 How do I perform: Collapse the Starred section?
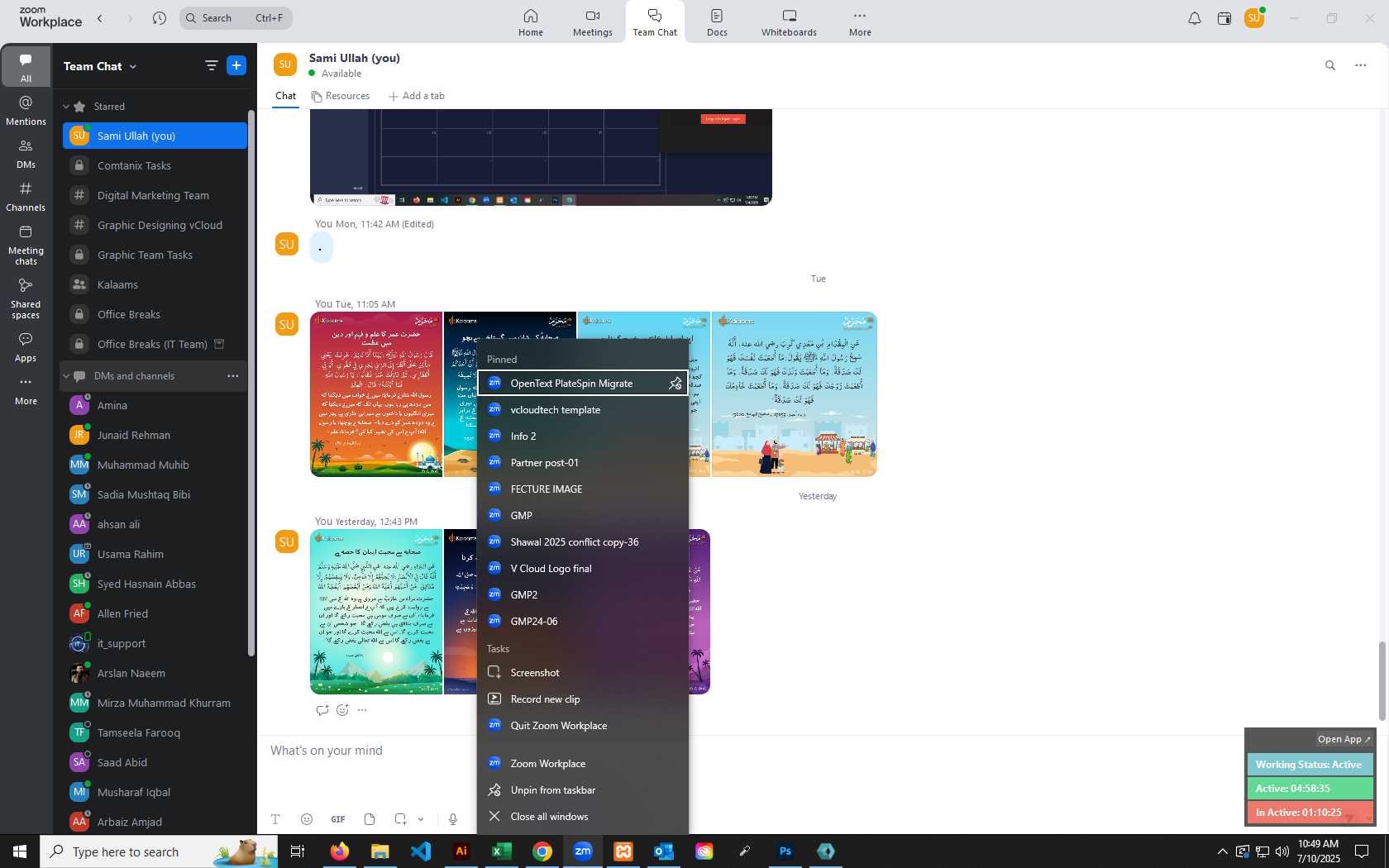coord(66,107)
